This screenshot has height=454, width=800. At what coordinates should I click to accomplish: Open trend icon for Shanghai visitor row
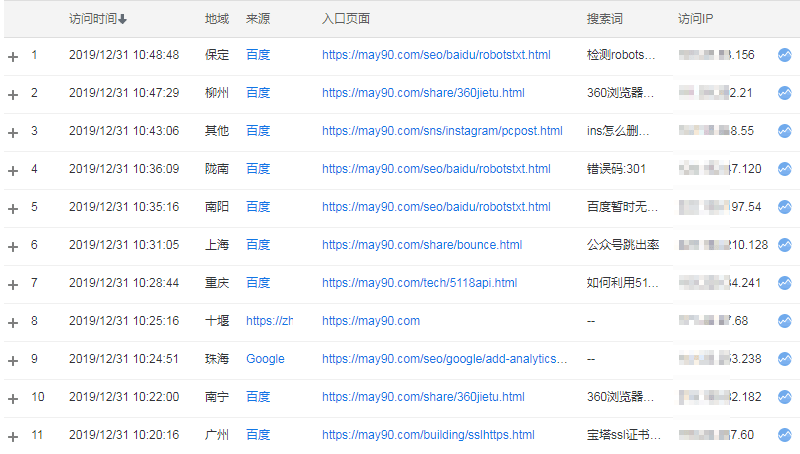point(785,245)
